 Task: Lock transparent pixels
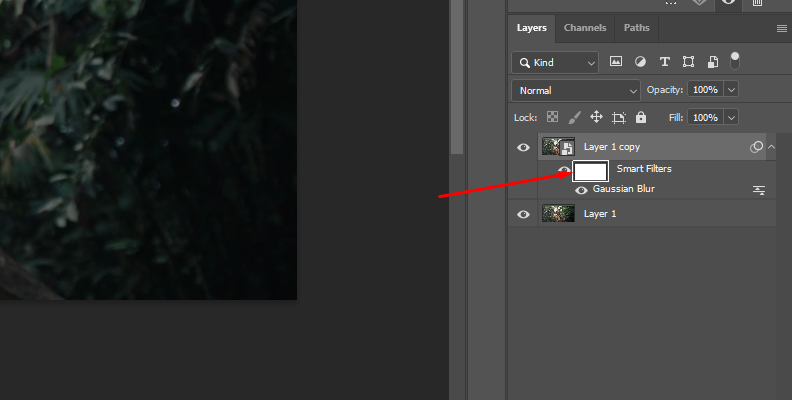[x=553, y=117]
